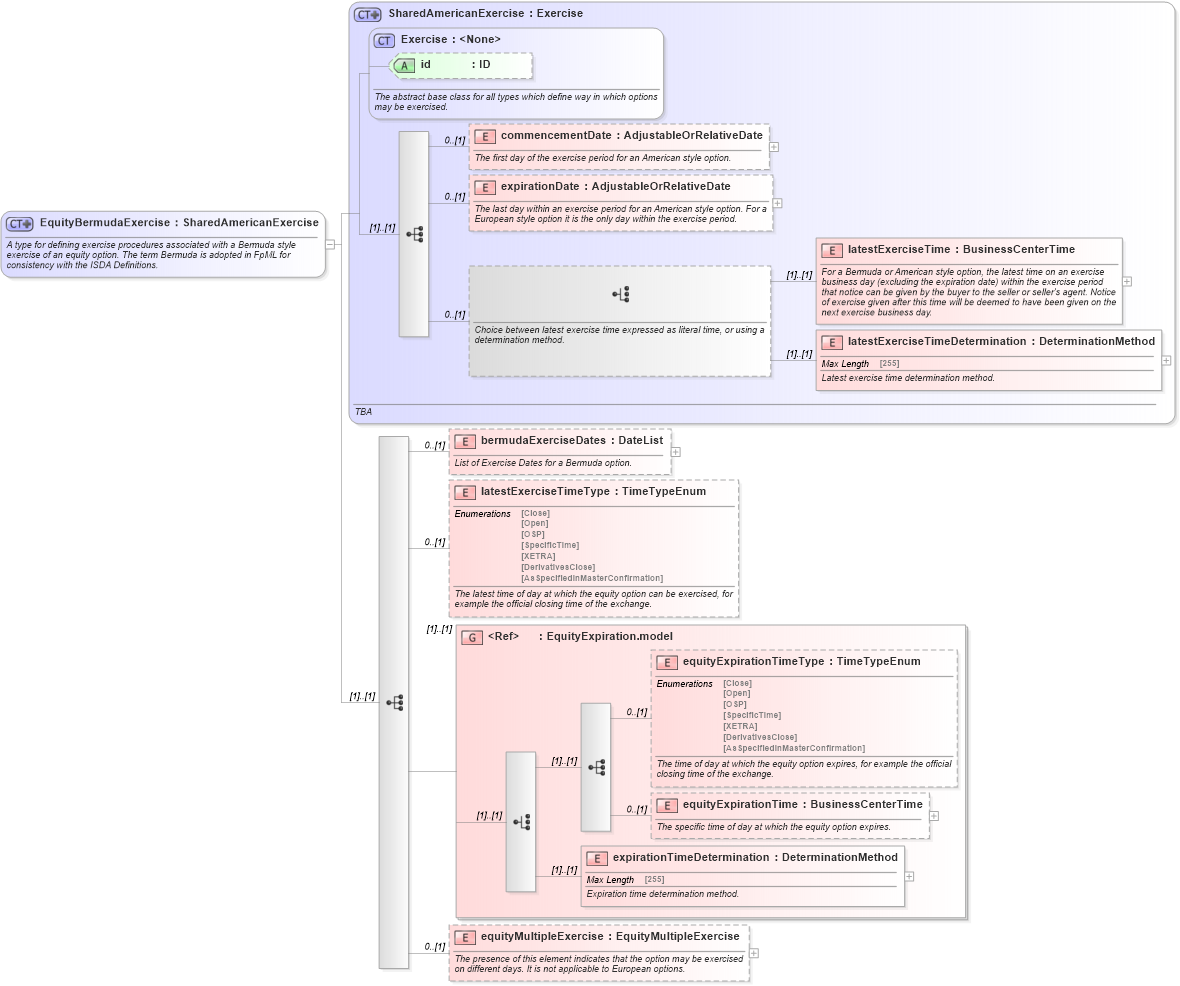Screen dimensions: 1180x986
Task: Click the E icon of expirationTimeDetermination
Action: 597,857
